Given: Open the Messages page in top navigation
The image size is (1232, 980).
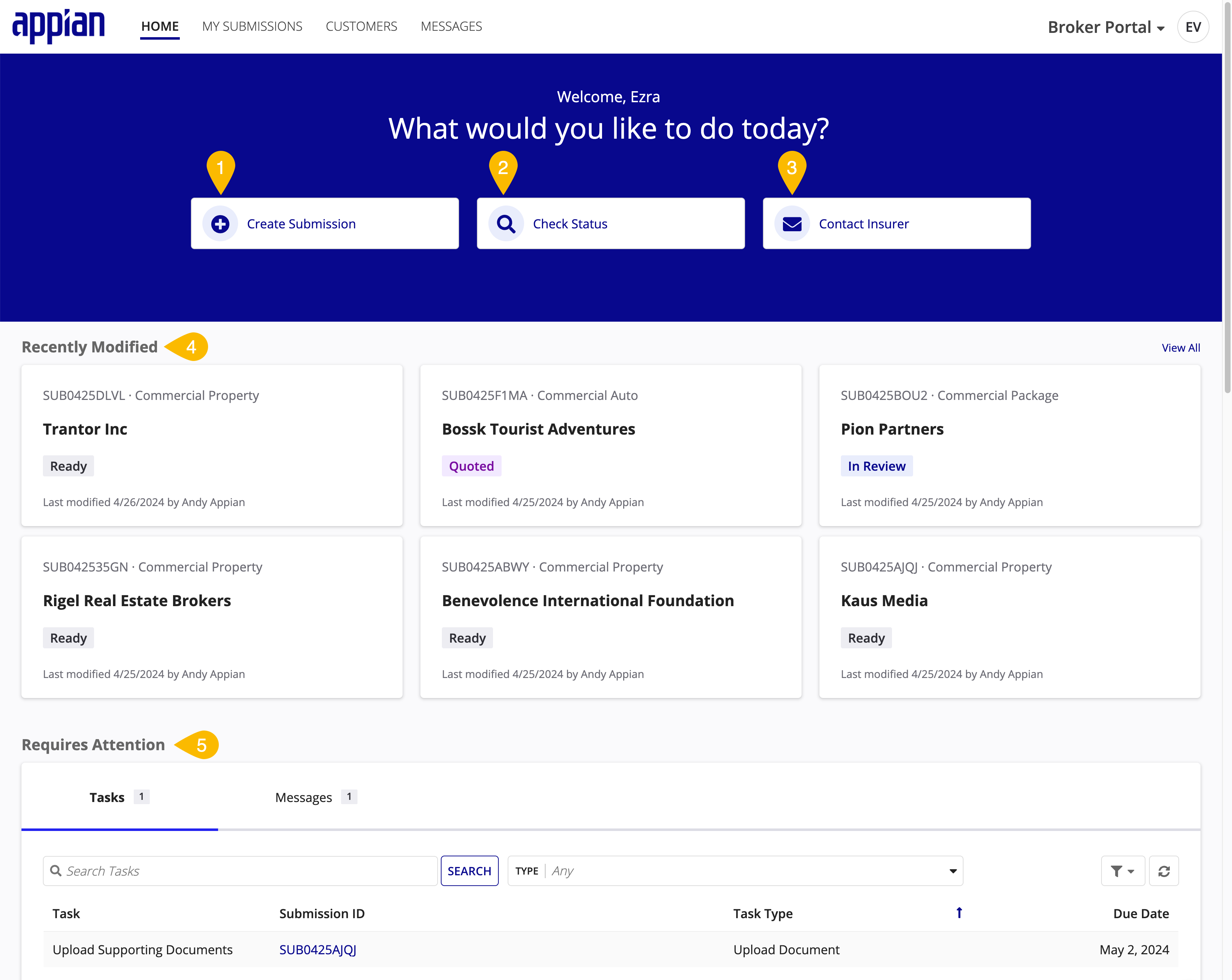Looking at the screenshot, I should 452,26.
